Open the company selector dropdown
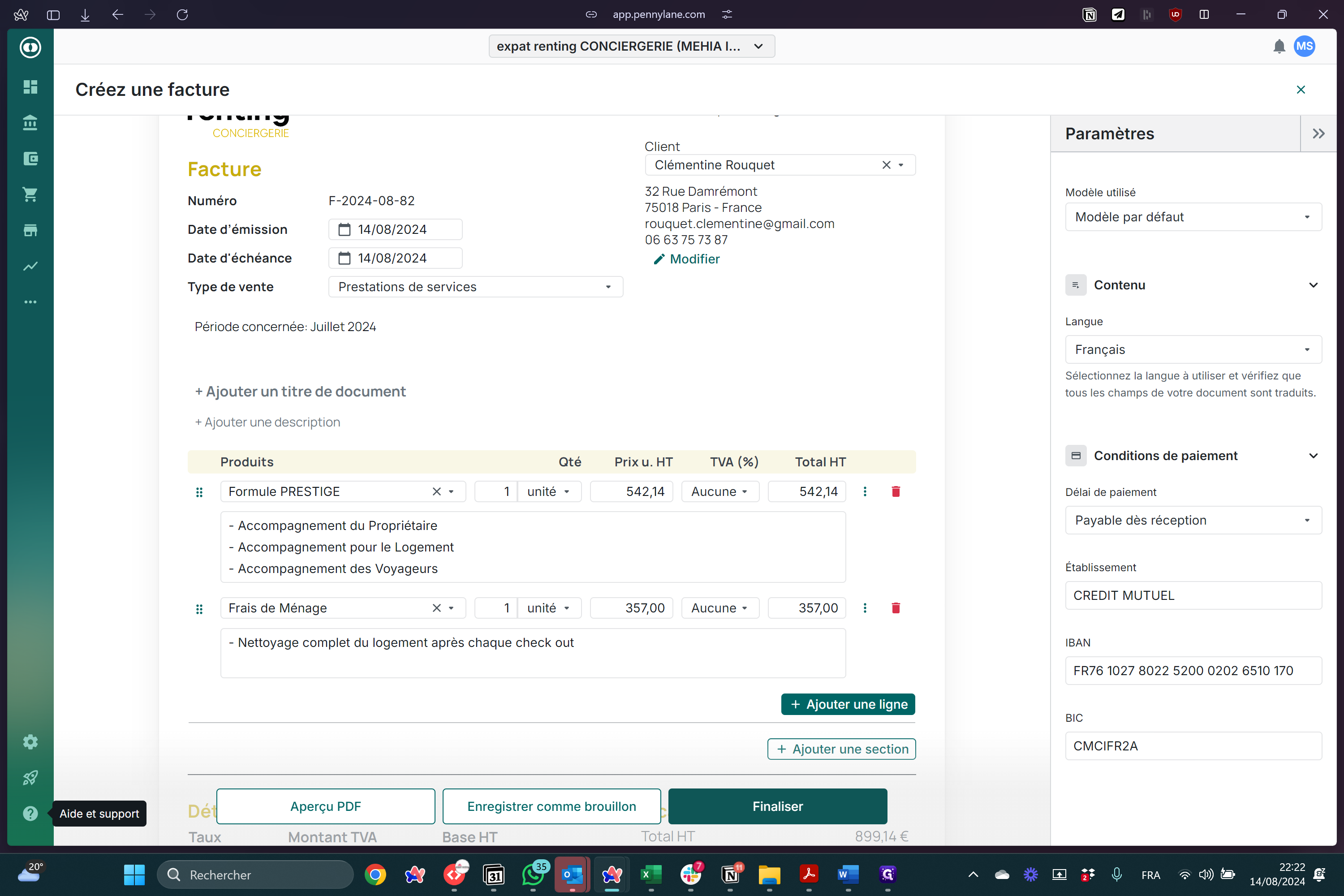 [x=631, y=46]
